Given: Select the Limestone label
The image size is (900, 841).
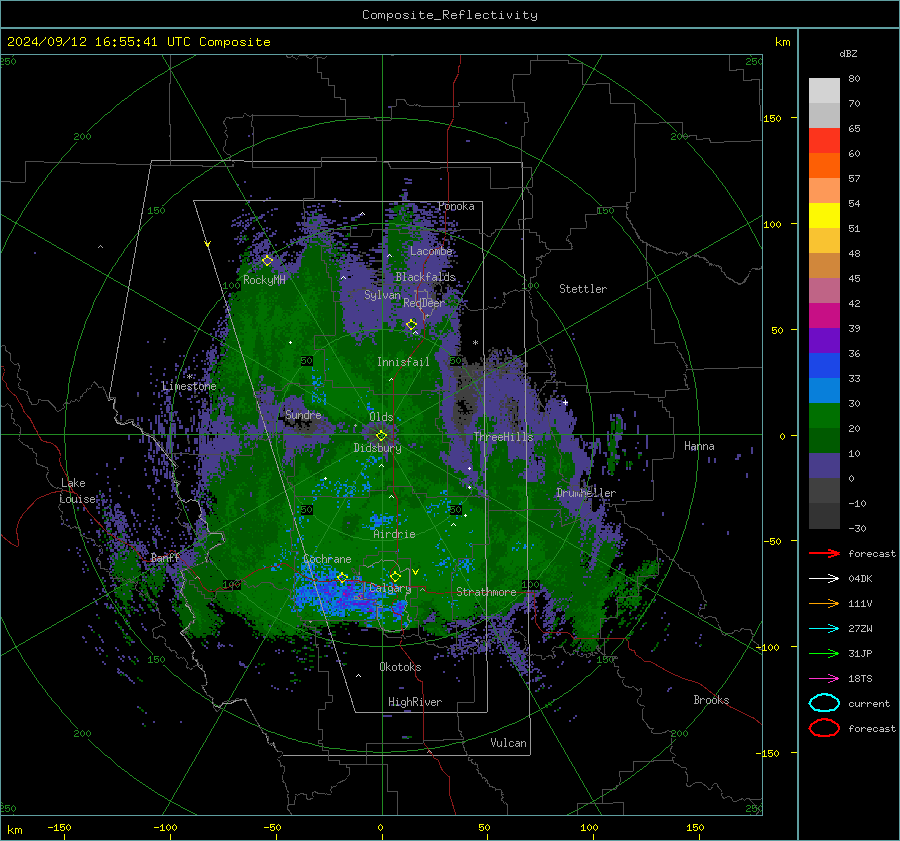Looking at the screenshot, I should point(189,386).
